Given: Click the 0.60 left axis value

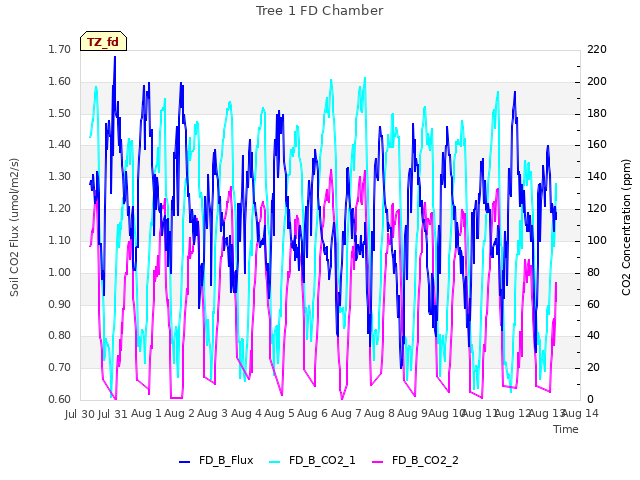Looking at the screenshot, I should click(x=60, y=399).
